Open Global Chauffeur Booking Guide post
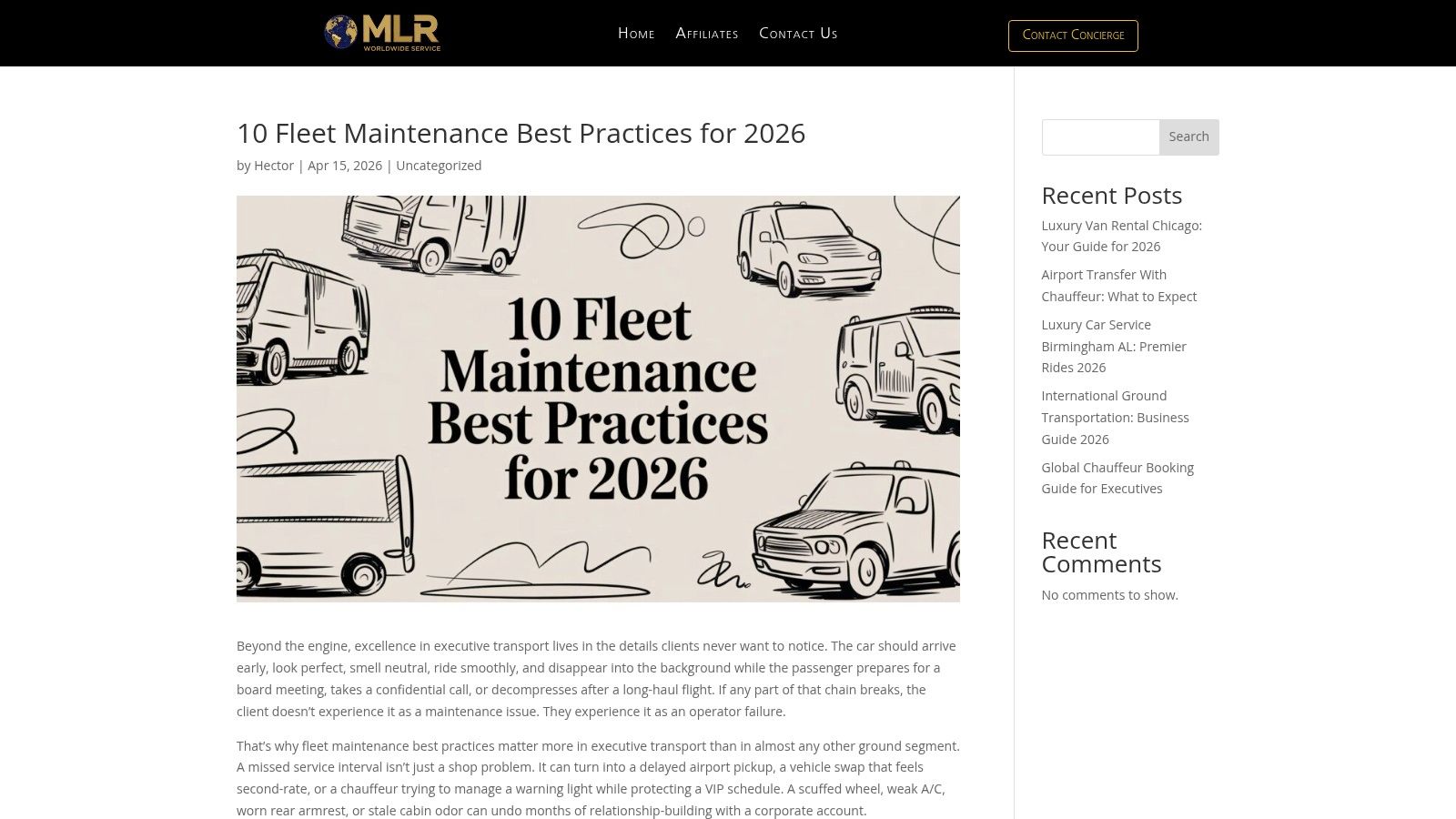The image size is (1456, 819). coord(1117,478)
